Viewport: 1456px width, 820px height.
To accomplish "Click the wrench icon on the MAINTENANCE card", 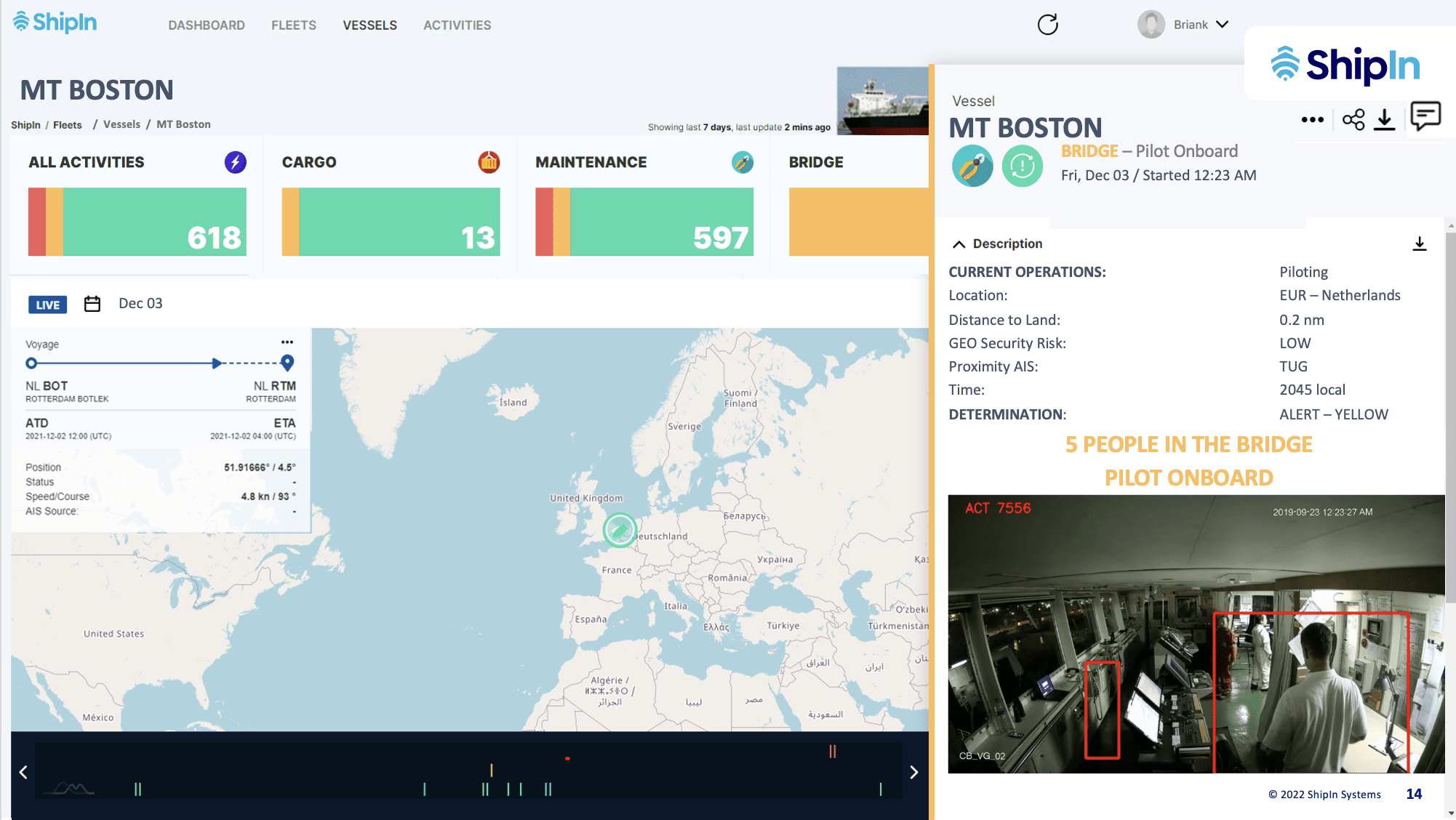I will click(x=743, y=163).
